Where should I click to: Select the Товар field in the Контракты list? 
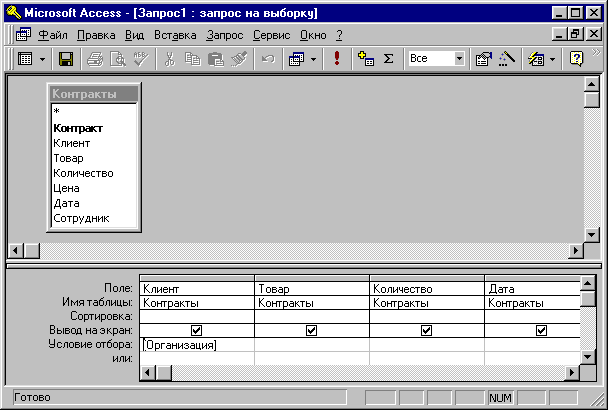click(94, 158)
